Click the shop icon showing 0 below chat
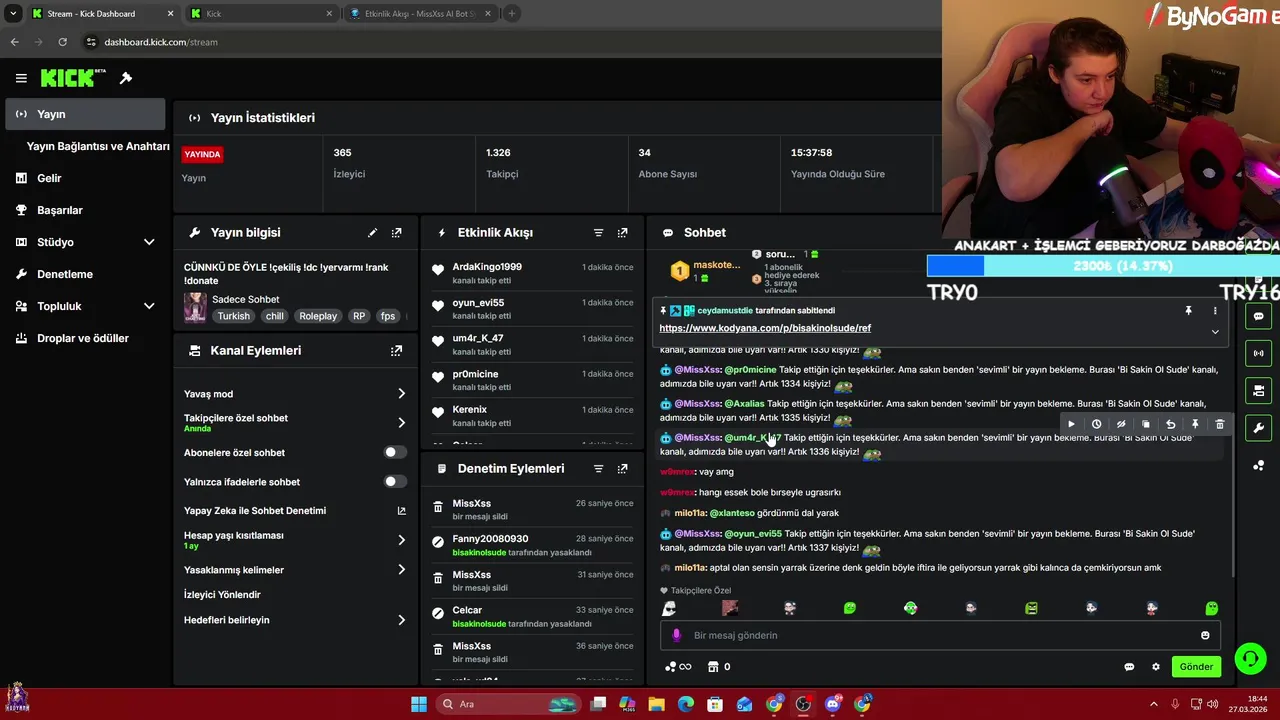The width and height of the screenshot is (1280, 720). pyautogui.click(x=719, y=667)
